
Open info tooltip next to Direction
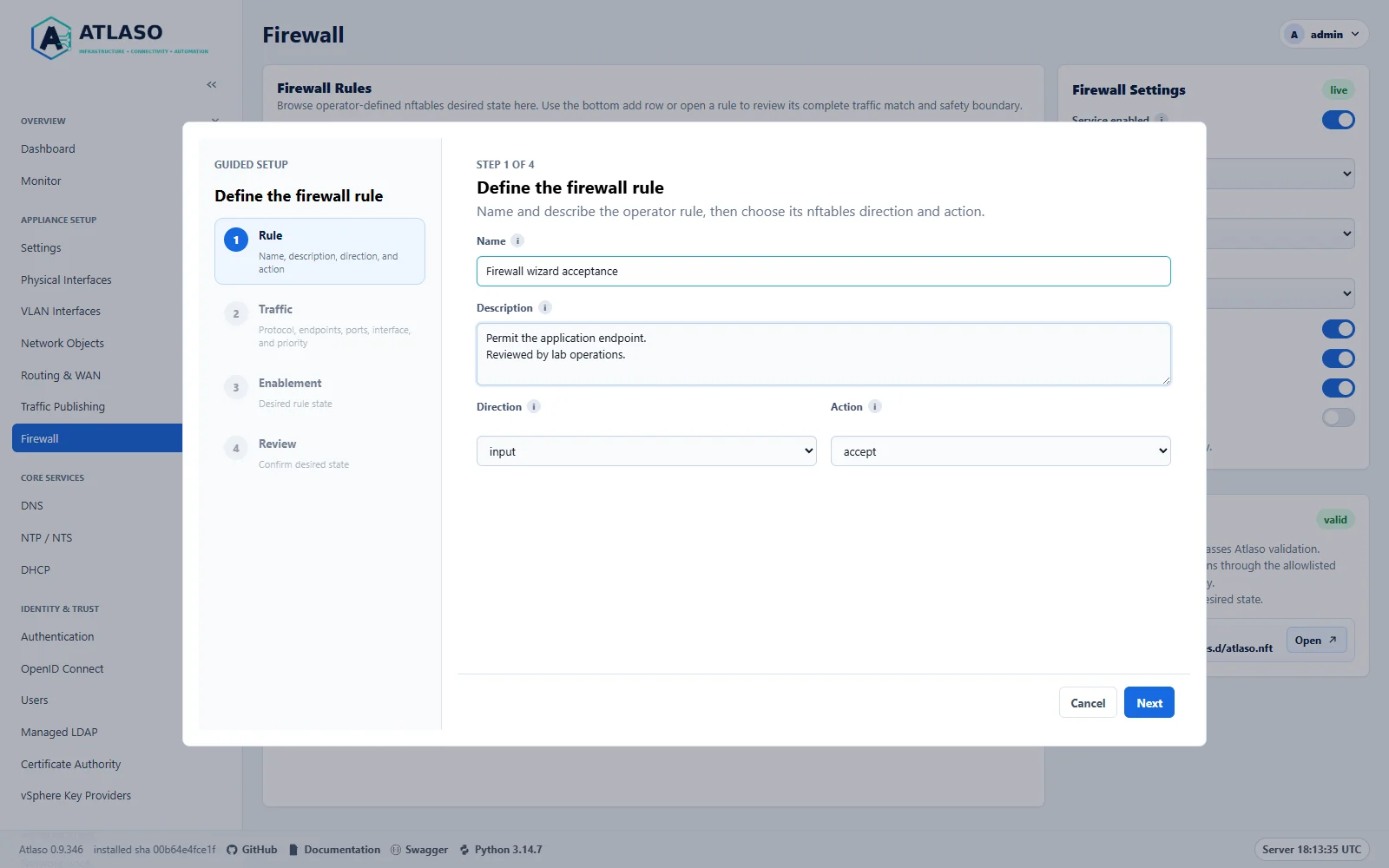point(534,406)
